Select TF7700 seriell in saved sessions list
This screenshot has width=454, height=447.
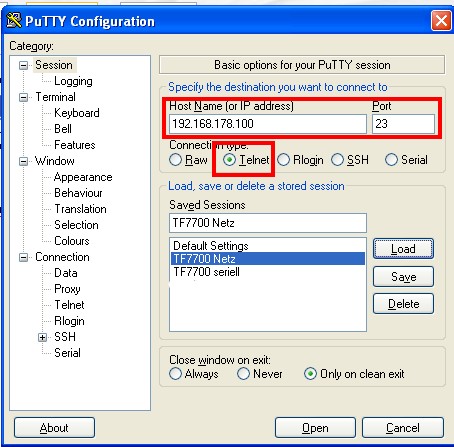click(x=268, y=272)
